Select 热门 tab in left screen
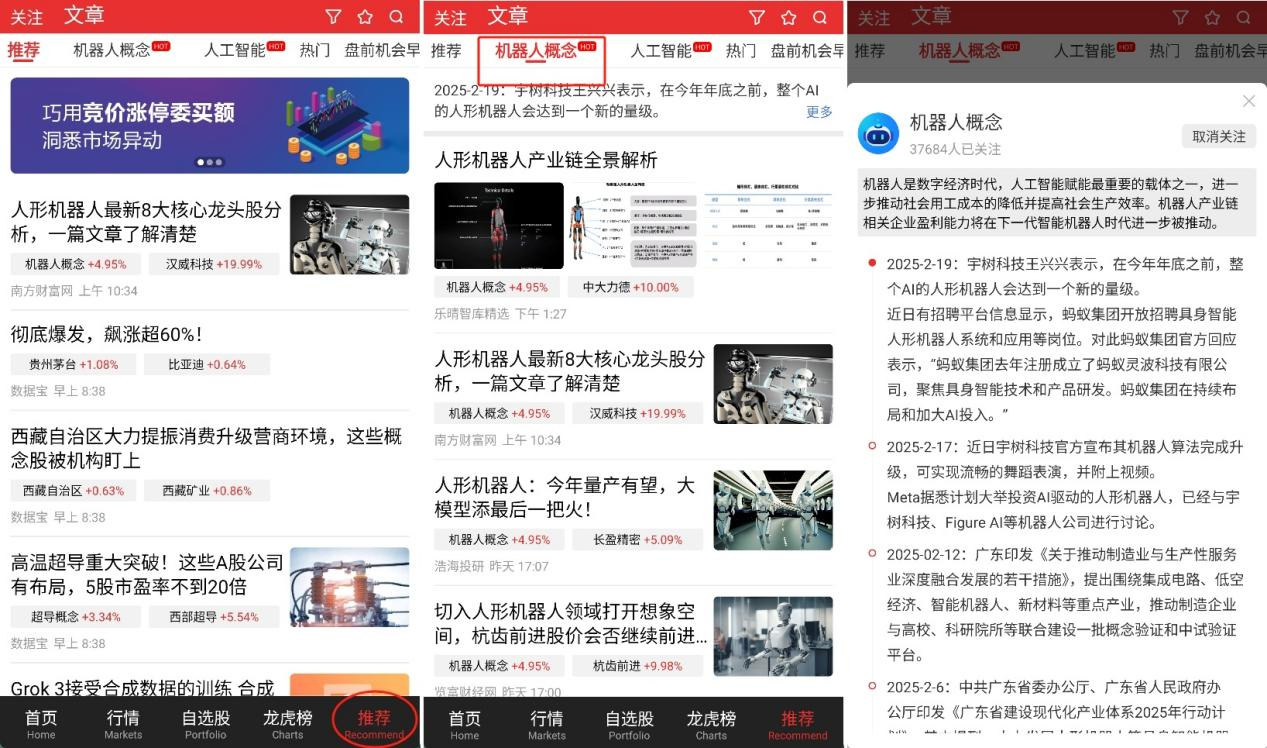This screenshot has height=748, width=1267. 315,50
